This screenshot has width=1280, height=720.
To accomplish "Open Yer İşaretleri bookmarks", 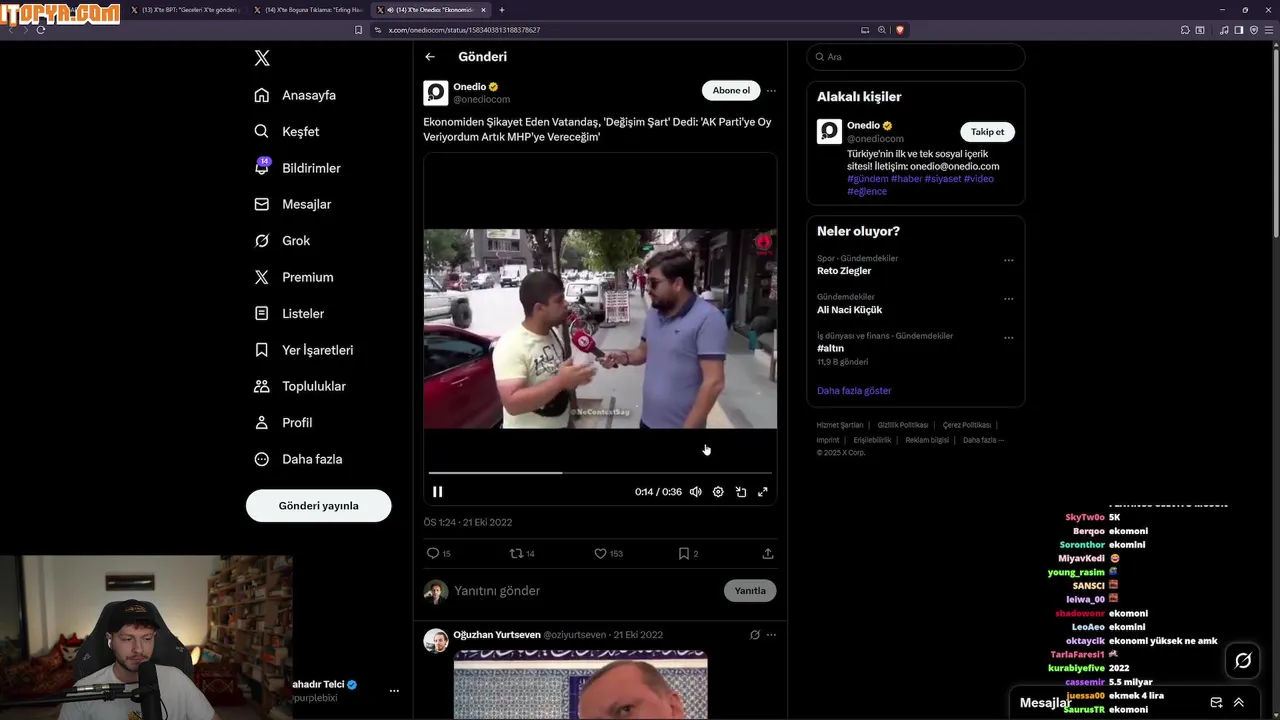I will 304,350.
